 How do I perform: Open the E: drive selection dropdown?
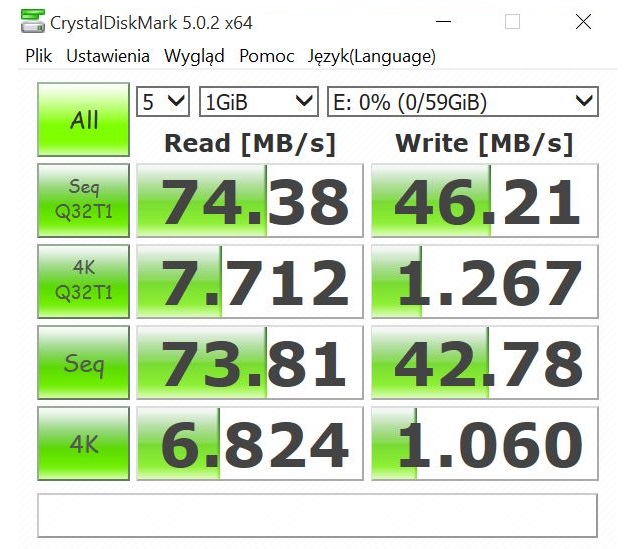click(461, 101)
